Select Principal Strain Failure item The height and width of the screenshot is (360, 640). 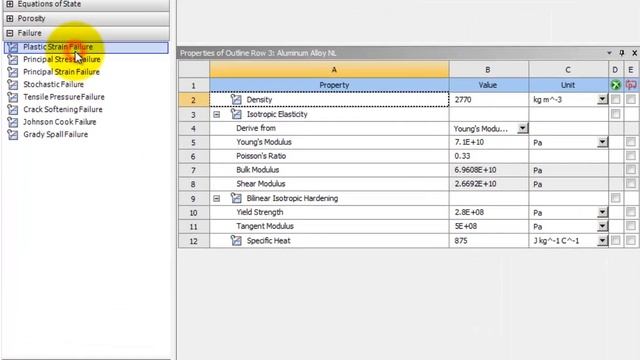[61, 72]
